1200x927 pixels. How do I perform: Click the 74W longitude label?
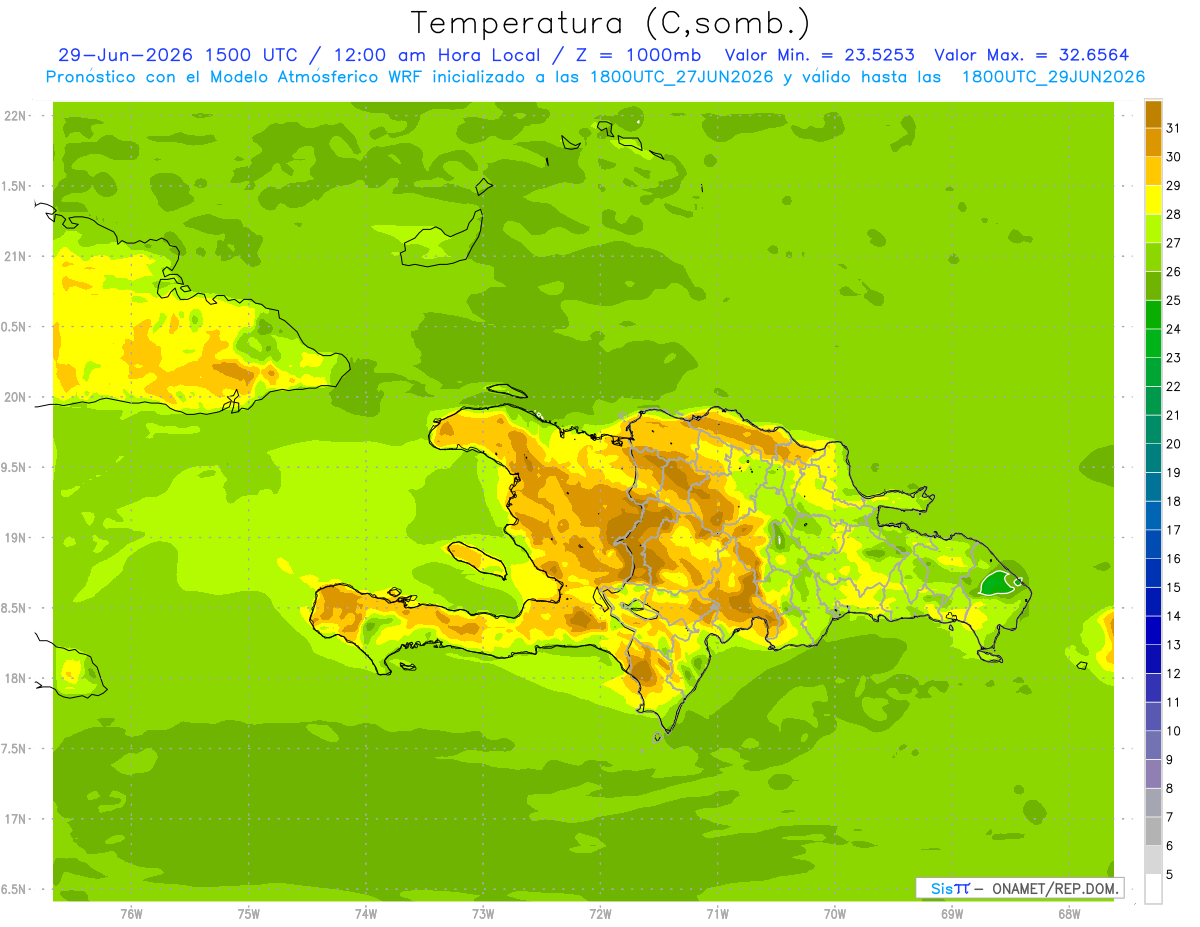point(365,914)
